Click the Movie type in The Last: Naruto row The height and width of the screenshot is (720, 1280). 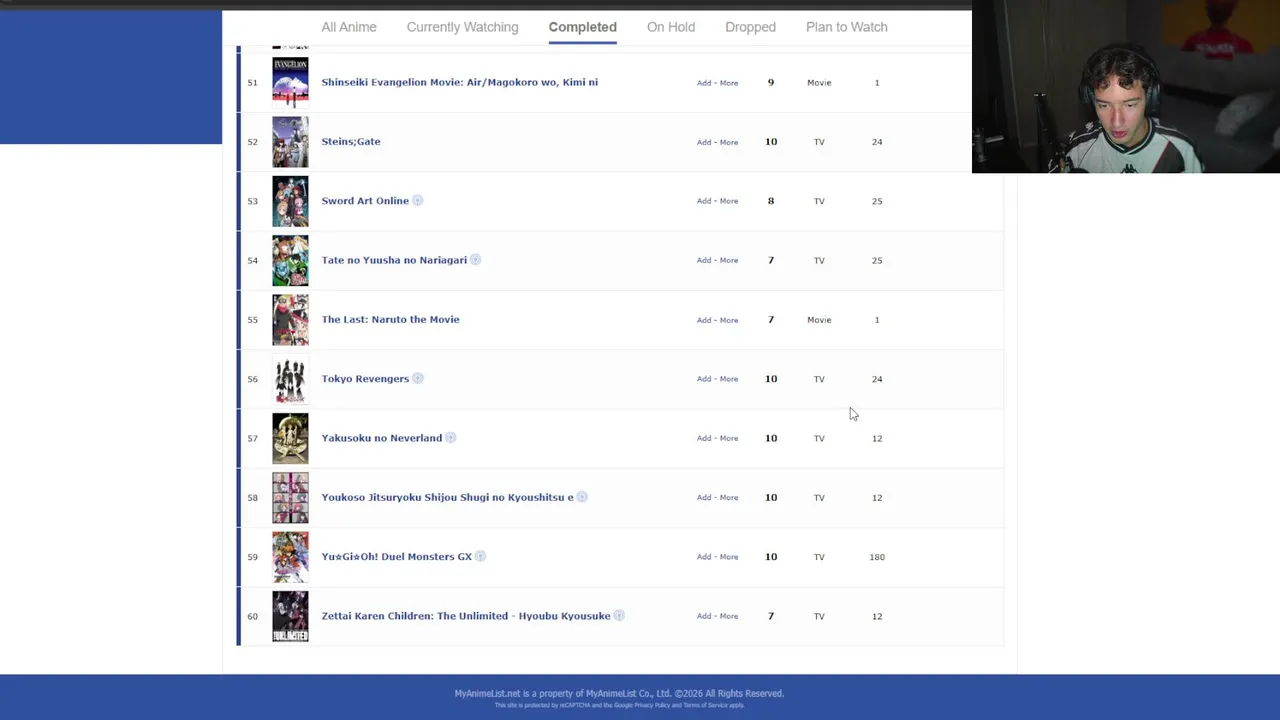click(819, 320)
